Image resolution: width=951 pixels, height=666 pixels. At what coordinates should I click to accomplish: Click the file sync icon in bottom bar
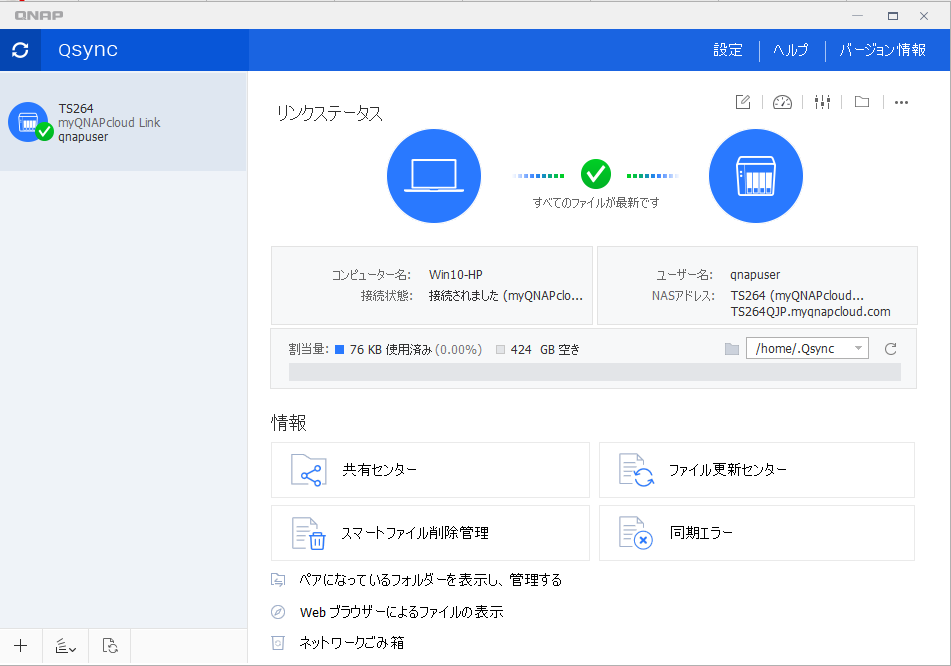(111, 646)
